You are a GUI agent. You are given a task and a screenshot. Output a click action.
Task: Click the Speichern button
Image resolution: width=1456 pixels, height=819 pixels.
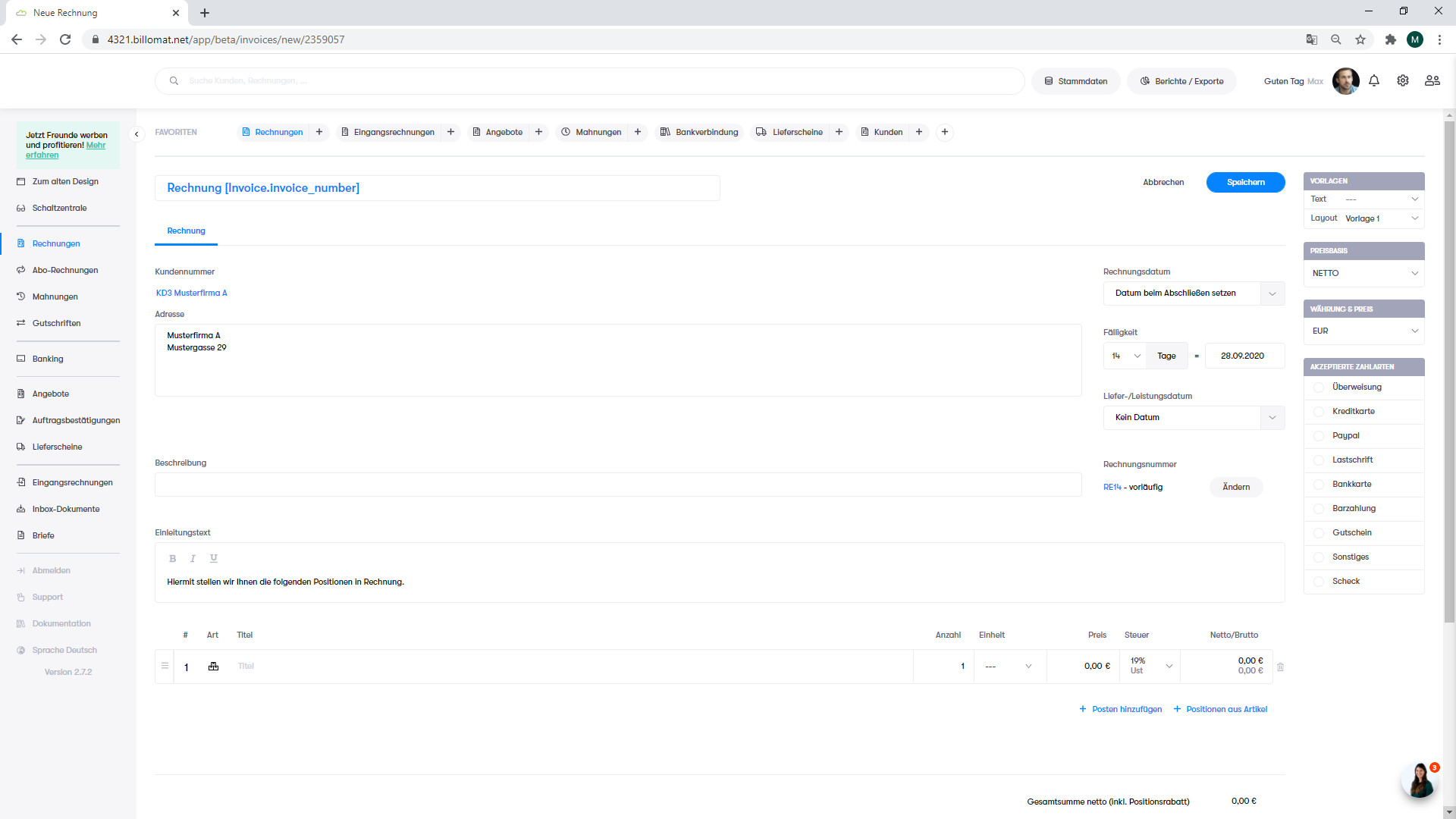coord(1245,183)
